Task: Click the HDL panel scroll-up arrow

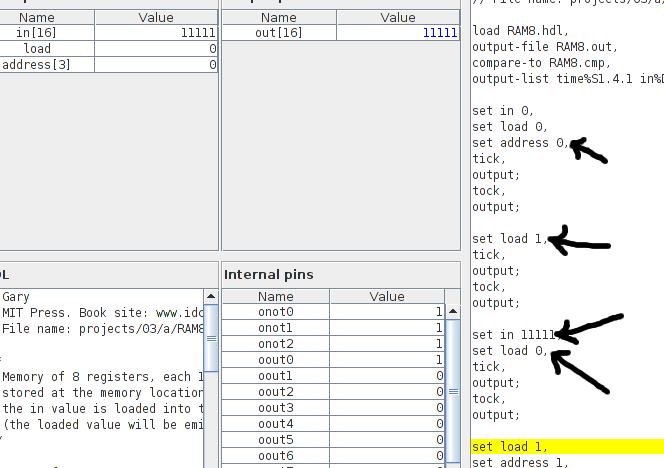Action: 211,297
